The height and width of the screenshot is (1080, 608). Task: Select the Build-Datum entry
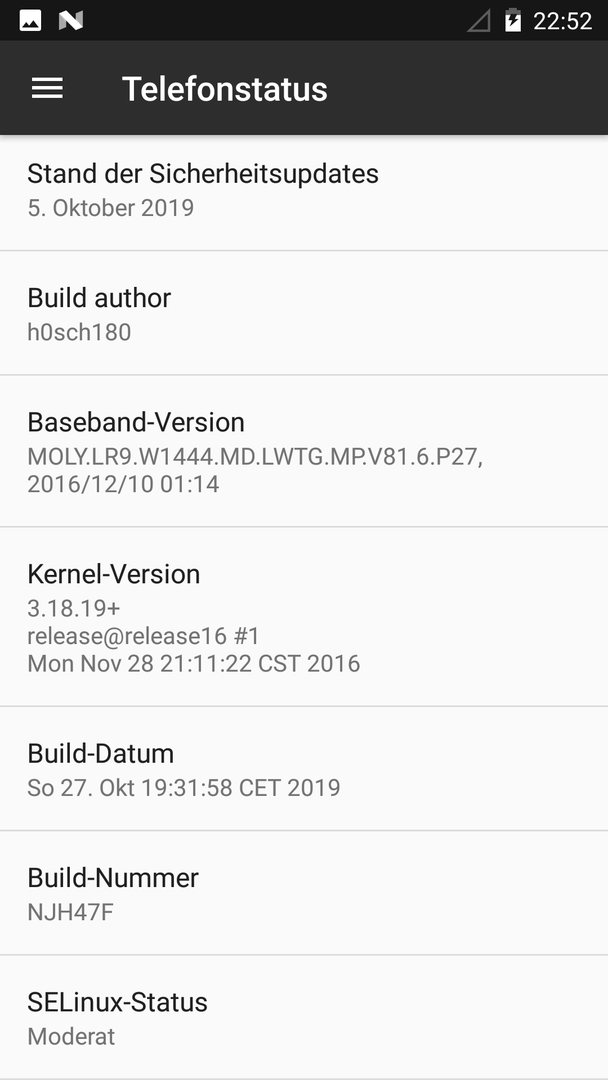(x=304, y=769)
